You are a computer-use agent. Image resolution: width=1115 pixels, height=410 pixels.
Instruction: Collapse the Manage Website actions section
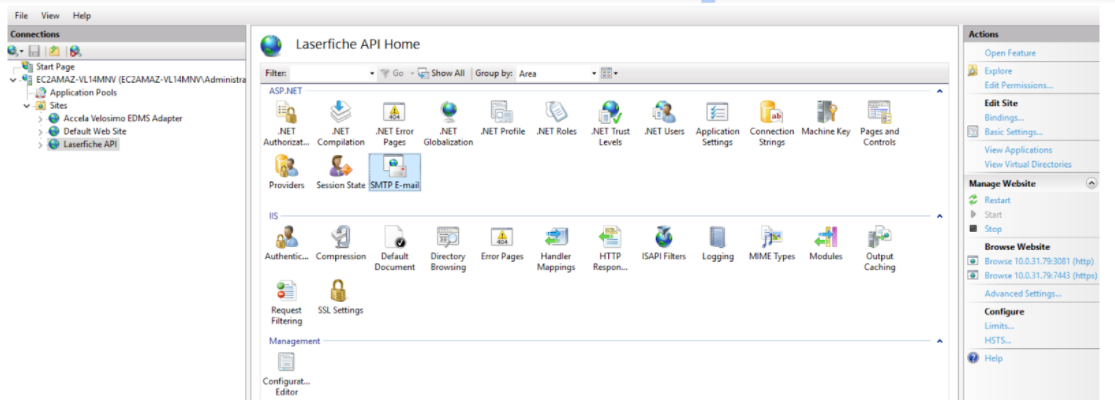pos(1092,183)
